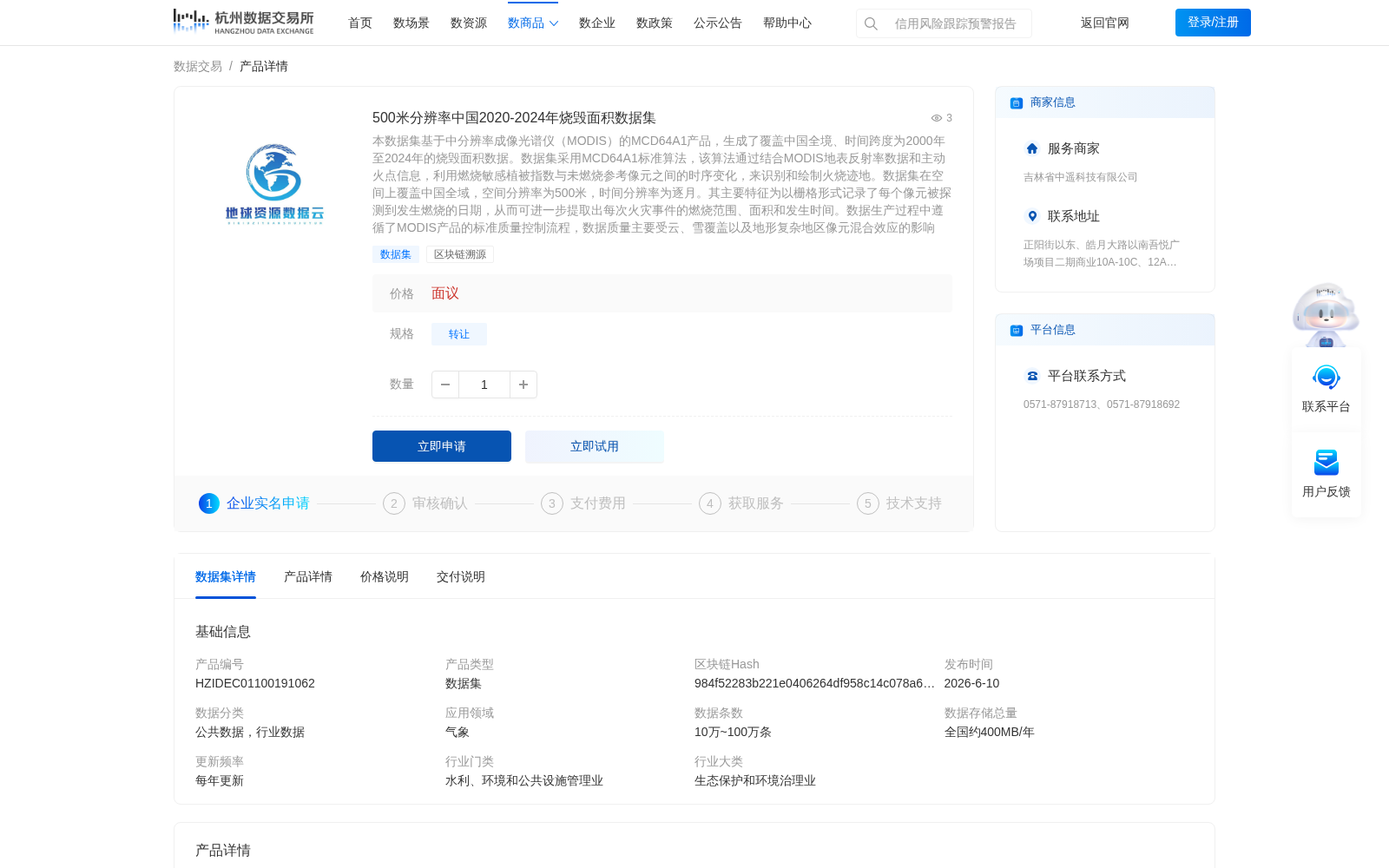Image resolution: width=1389 pixels, height=868 pixels.
Task: Click merchant name 吉林省中遥科技有限公司
Action: 1081,177
